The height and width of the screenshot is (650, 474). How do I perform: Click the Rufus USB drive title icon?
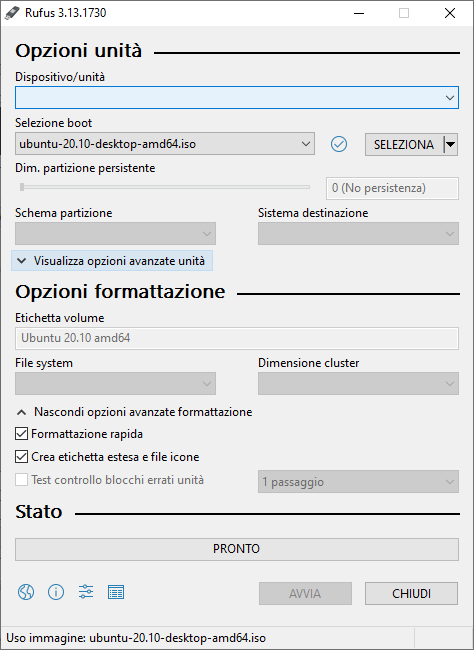pos(12,13)
